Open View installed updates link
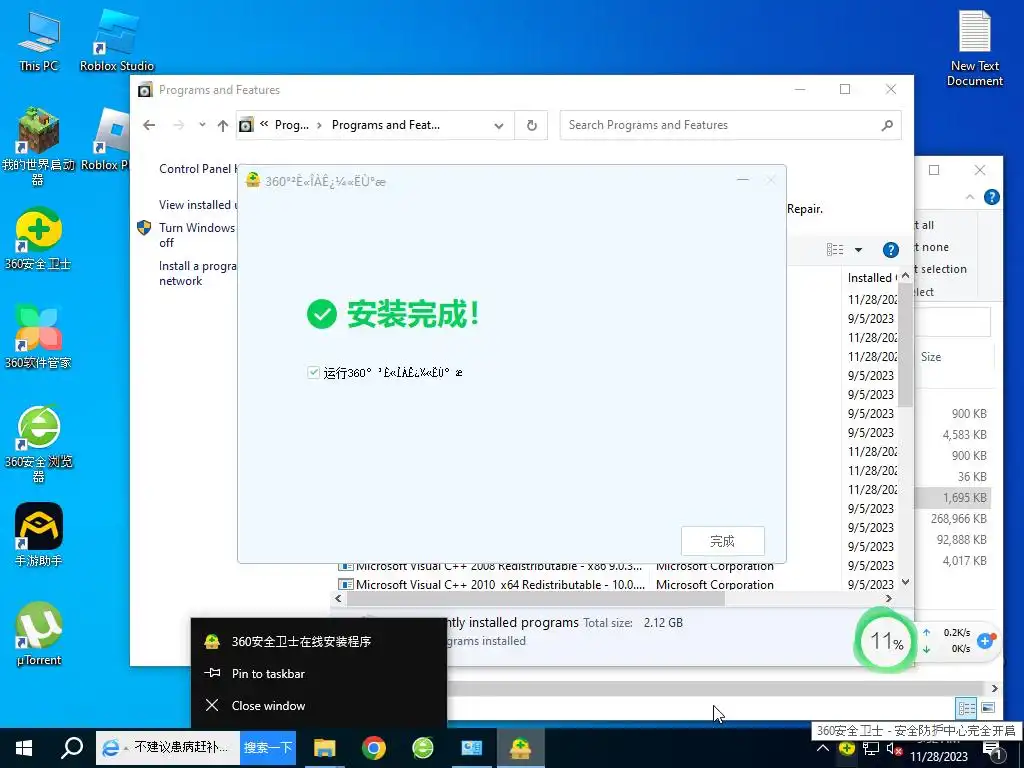The image size is (1024, 768). click(197, 204)
